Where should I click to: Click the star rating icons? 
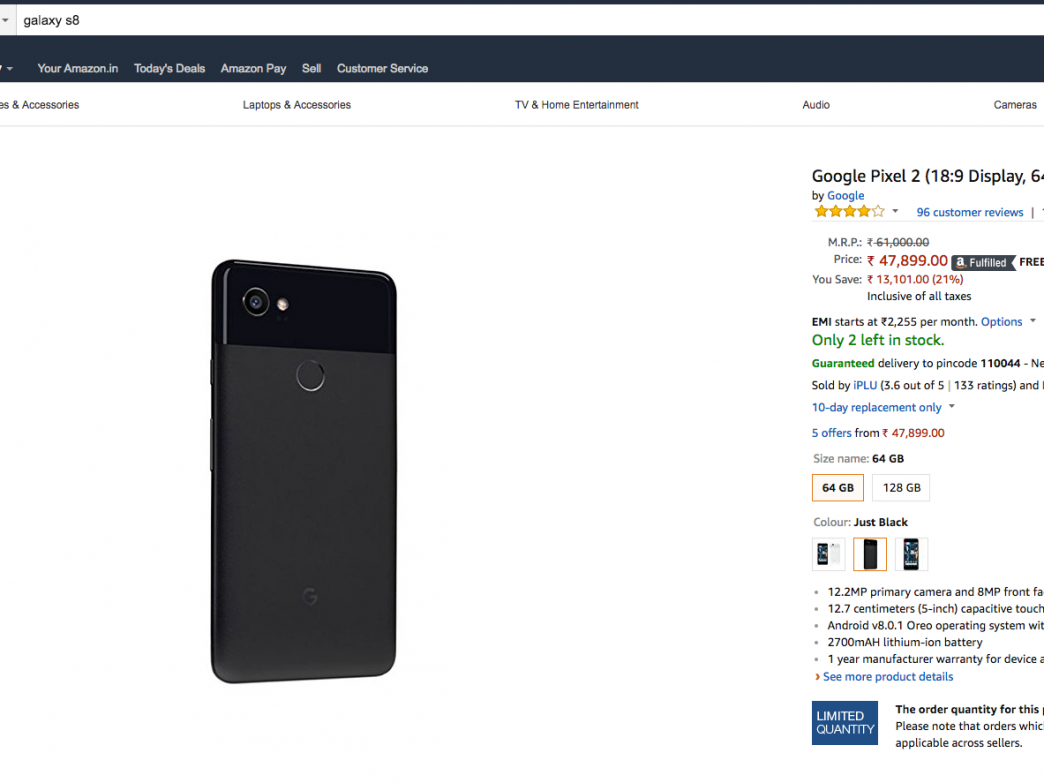849,212
